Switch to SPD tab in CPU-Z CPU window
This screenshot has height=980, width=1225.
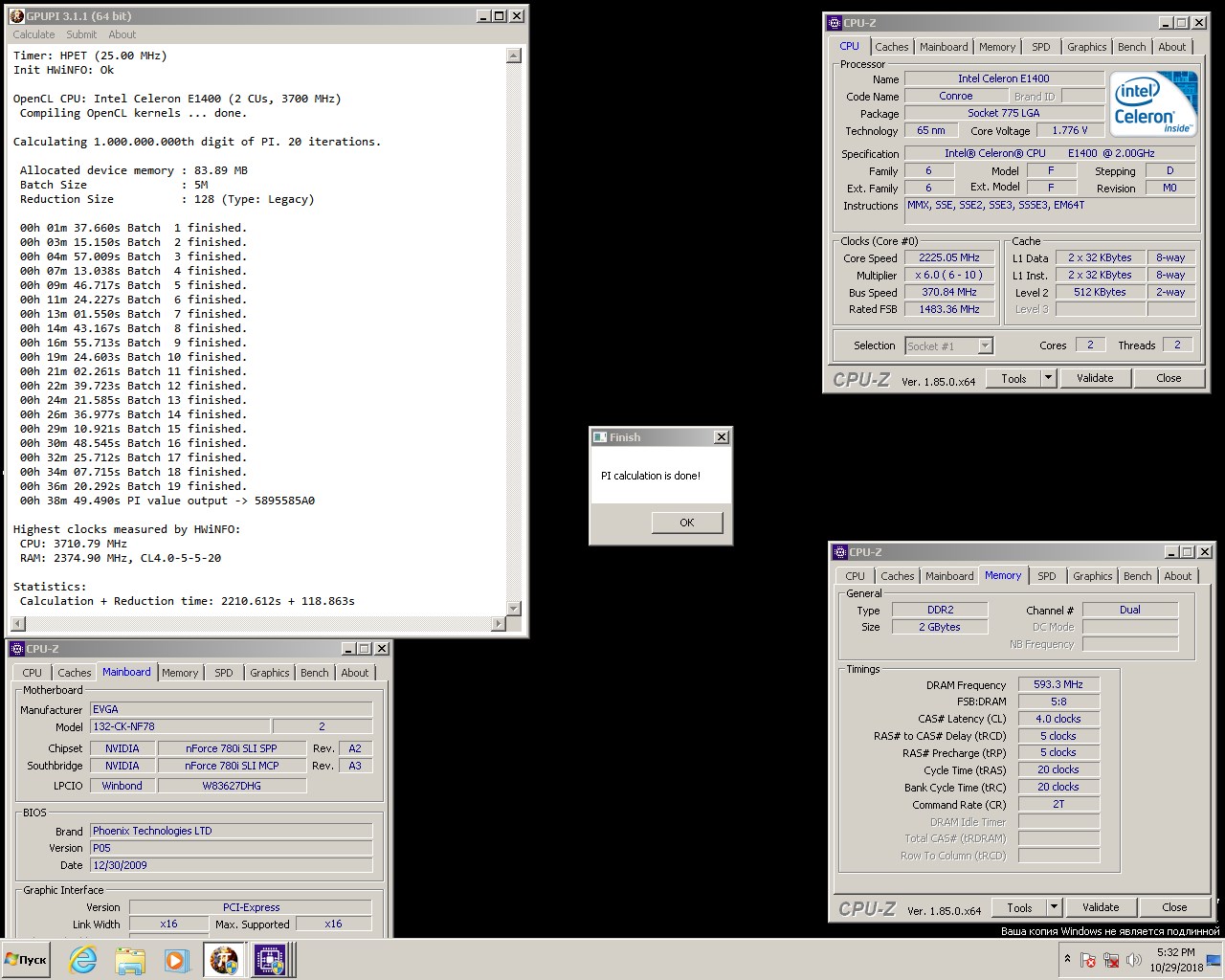point(1041,47)
